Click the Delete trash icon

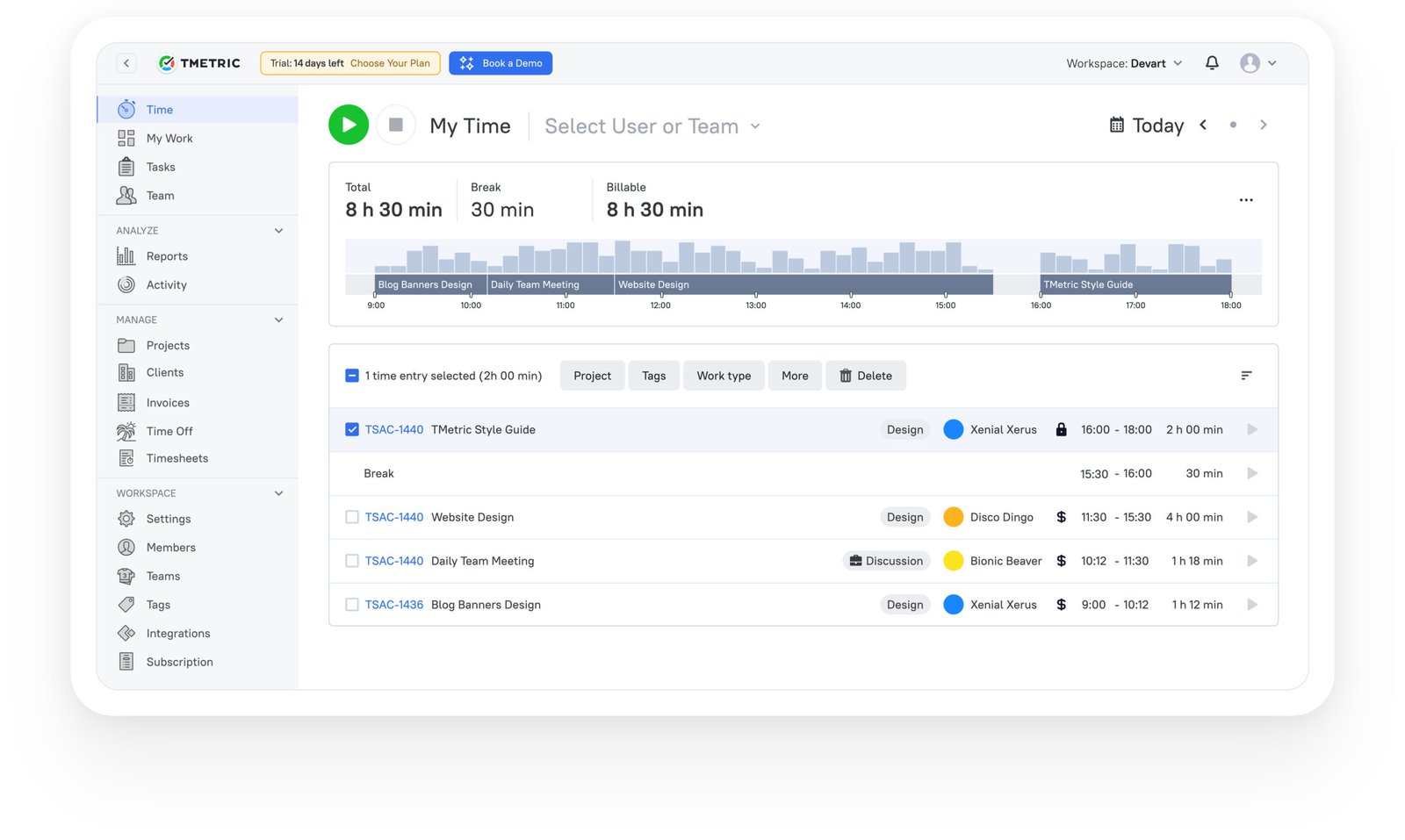[x=846, y=375]
